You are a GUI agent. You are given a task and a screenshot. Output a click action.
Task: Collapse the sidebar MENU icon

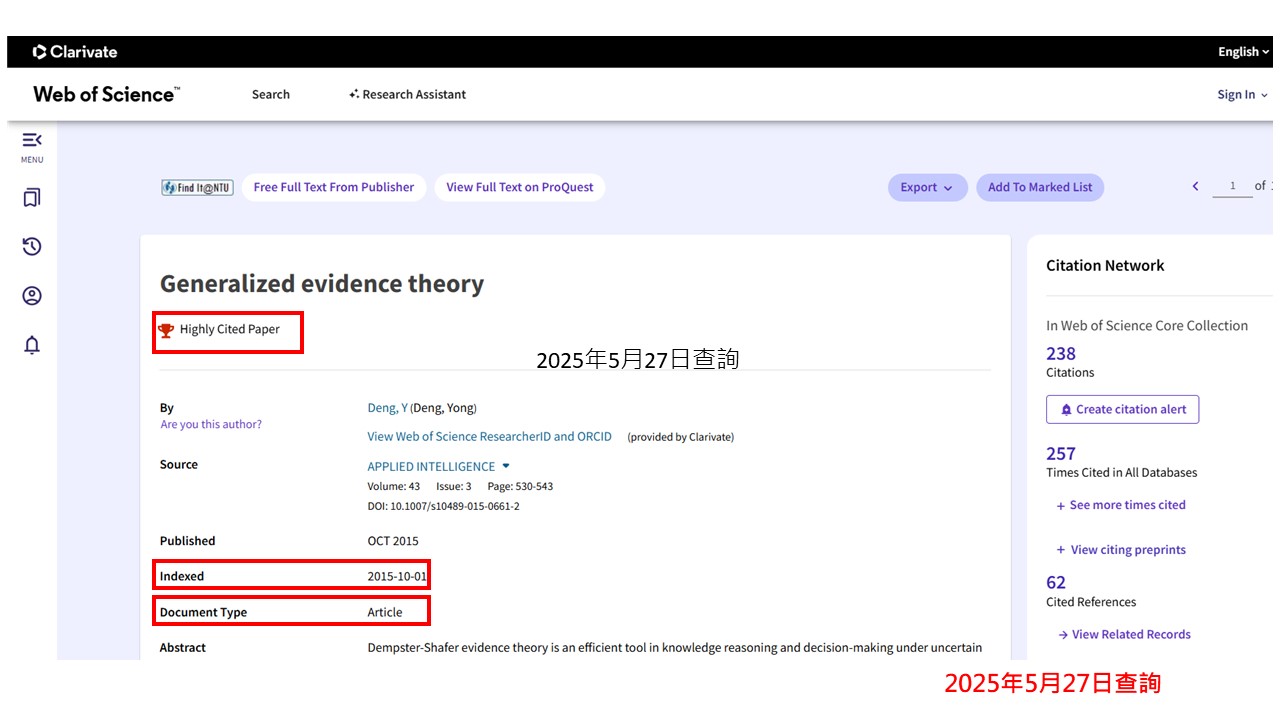click(32, 140)
